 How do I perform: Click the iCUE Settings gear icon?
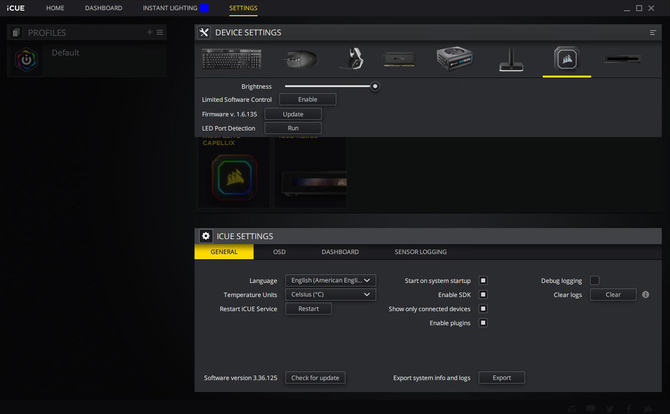pyautogui.click(x=206, y=236)
